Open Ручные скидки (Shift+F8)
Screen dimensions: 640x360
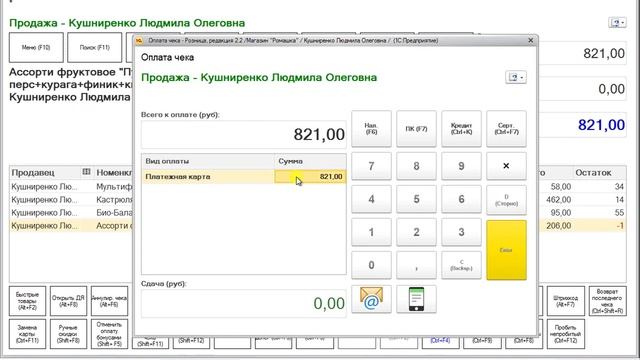[68, 334]
